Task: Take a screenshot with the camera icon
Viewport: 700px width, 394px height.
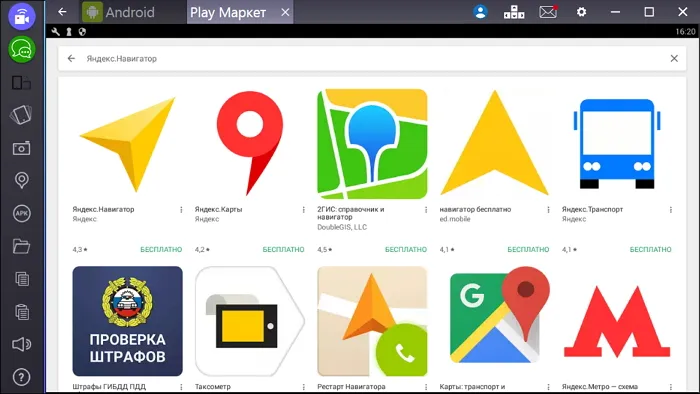Action: click(21, 148)
